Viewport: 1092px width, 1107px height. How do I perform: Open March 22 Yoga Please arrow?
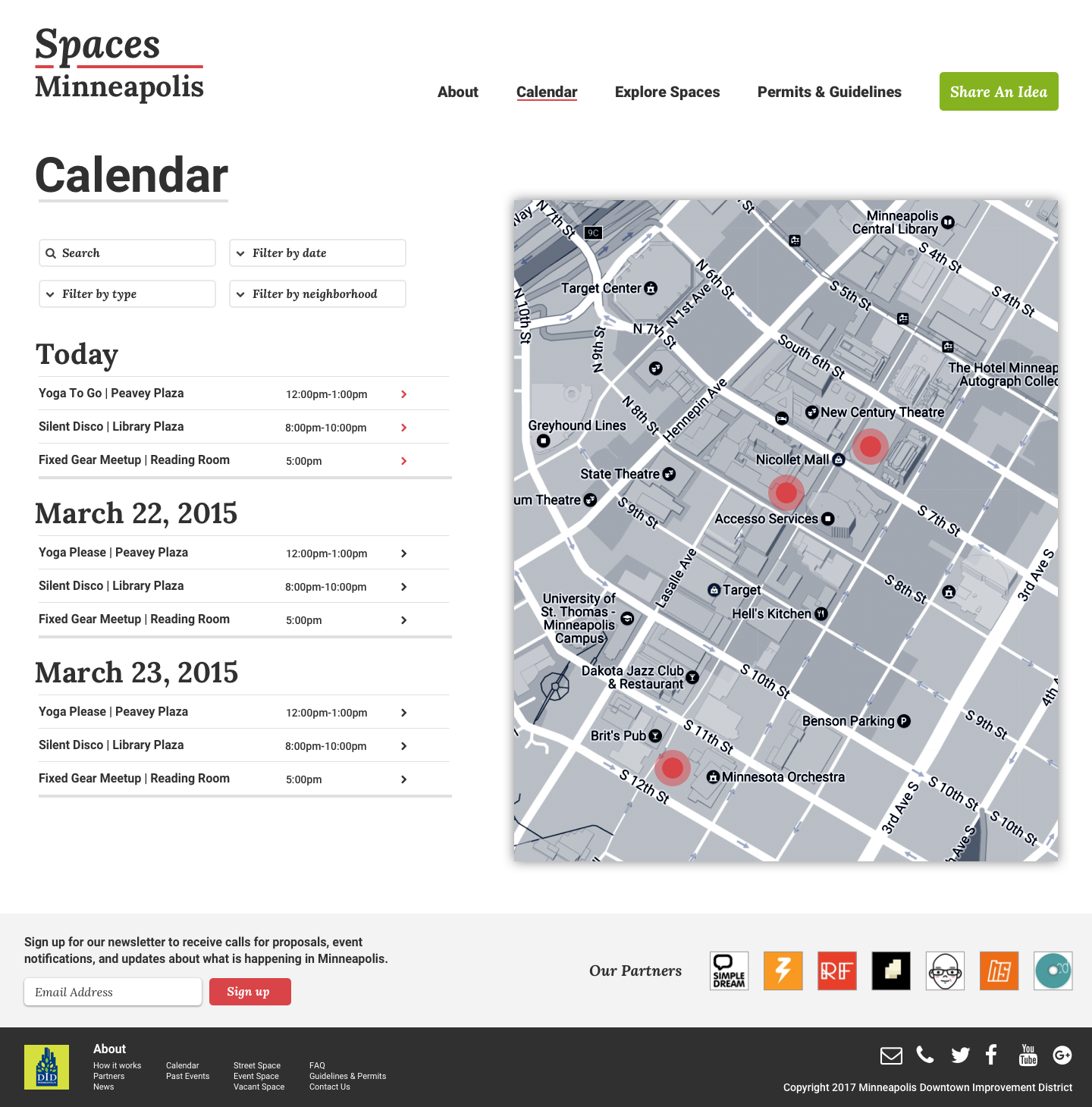pyautogui.click(x=404, y=553)
